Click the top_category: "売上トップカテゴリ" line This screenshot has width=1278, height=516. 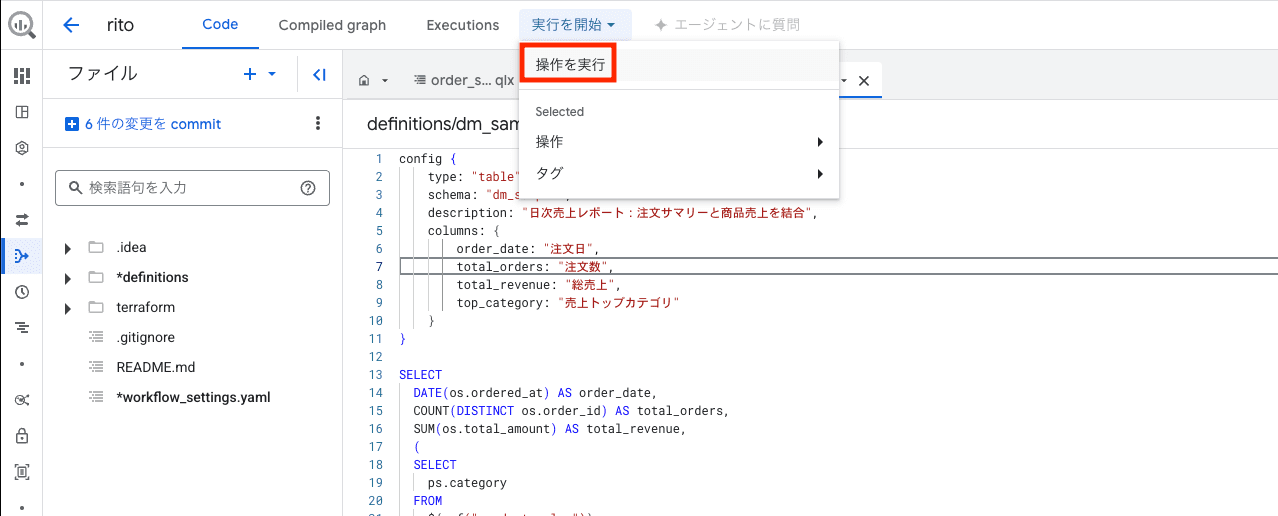tap(567, 302)
